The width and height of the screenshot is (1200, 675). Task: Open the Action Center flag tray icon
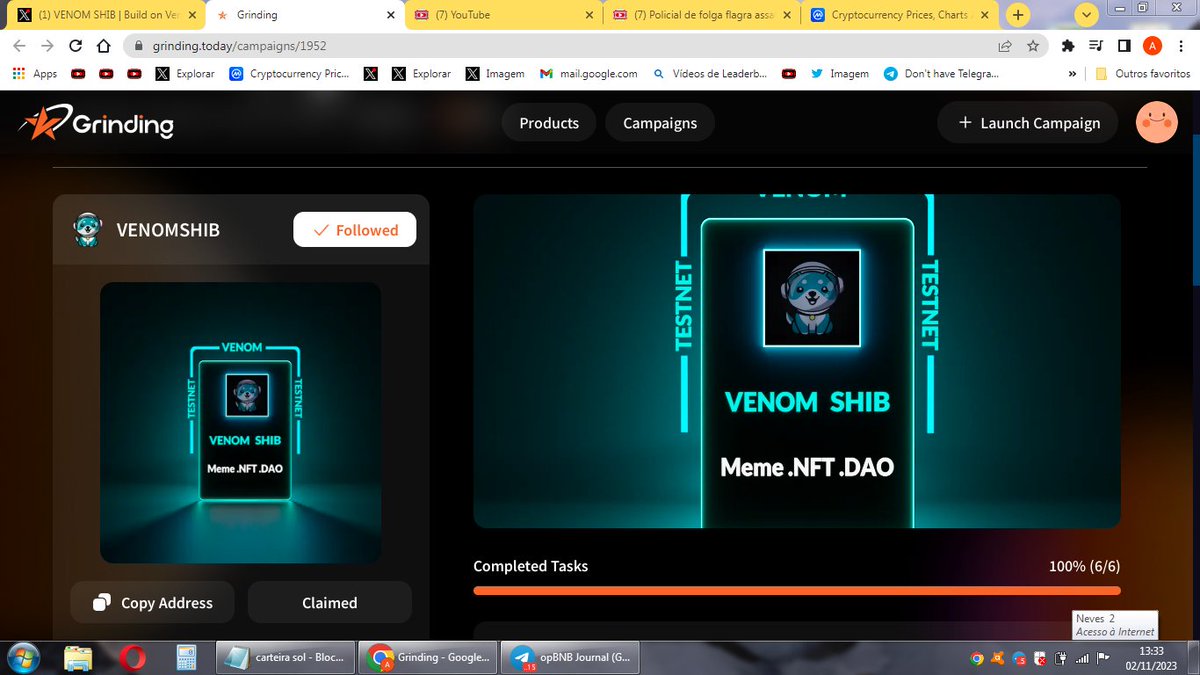pos(1104,659)
